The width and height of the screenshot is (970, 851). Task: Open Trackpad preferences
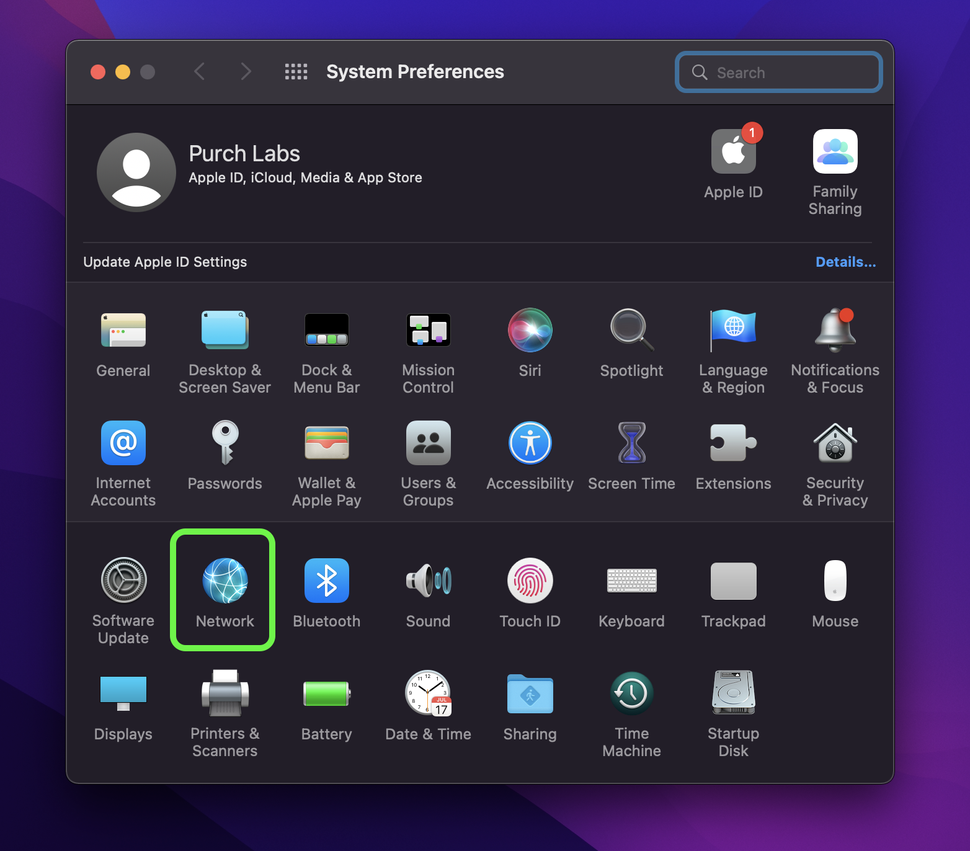[733, 594]
